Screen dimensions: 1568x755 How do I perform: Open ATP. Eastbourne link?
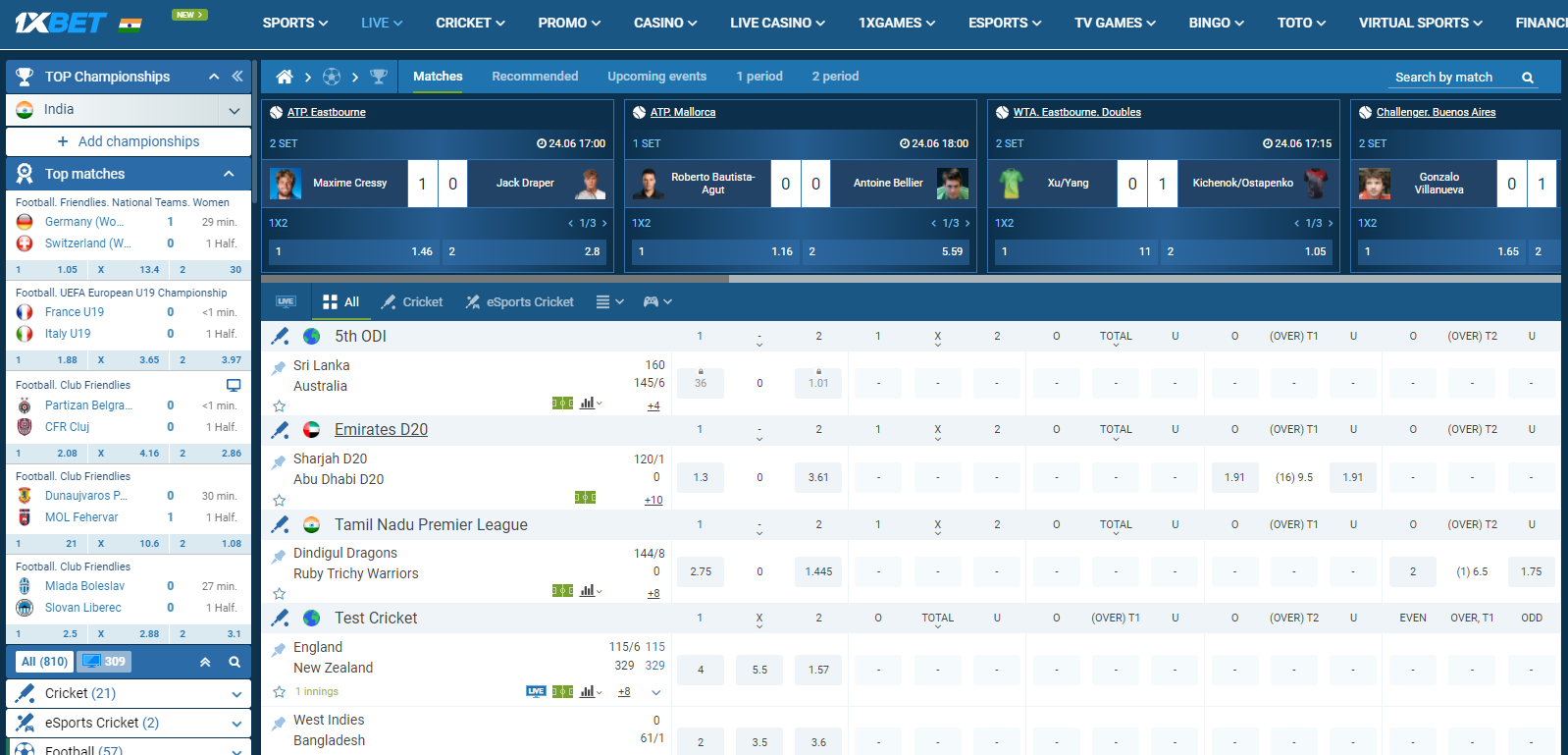pyautogui.click(x=326, y=112)
